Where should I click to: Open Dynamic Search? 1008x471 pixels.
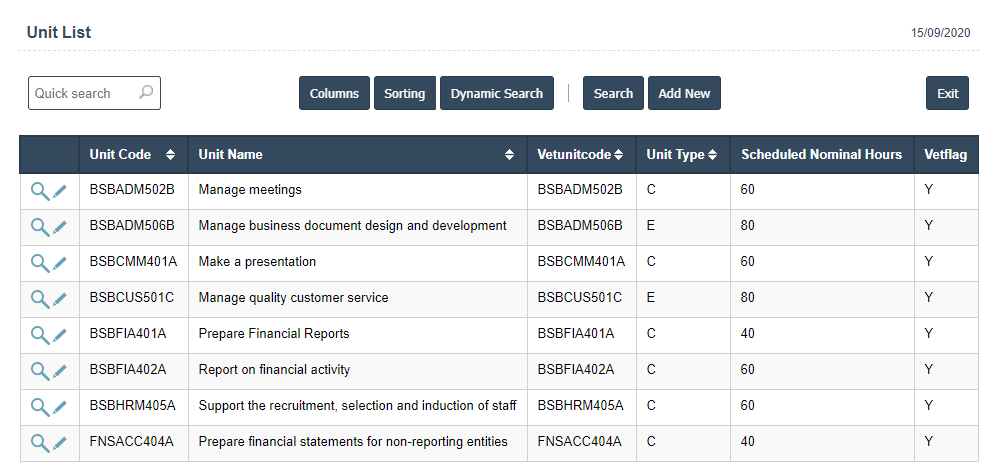click(x=496, y=93)
